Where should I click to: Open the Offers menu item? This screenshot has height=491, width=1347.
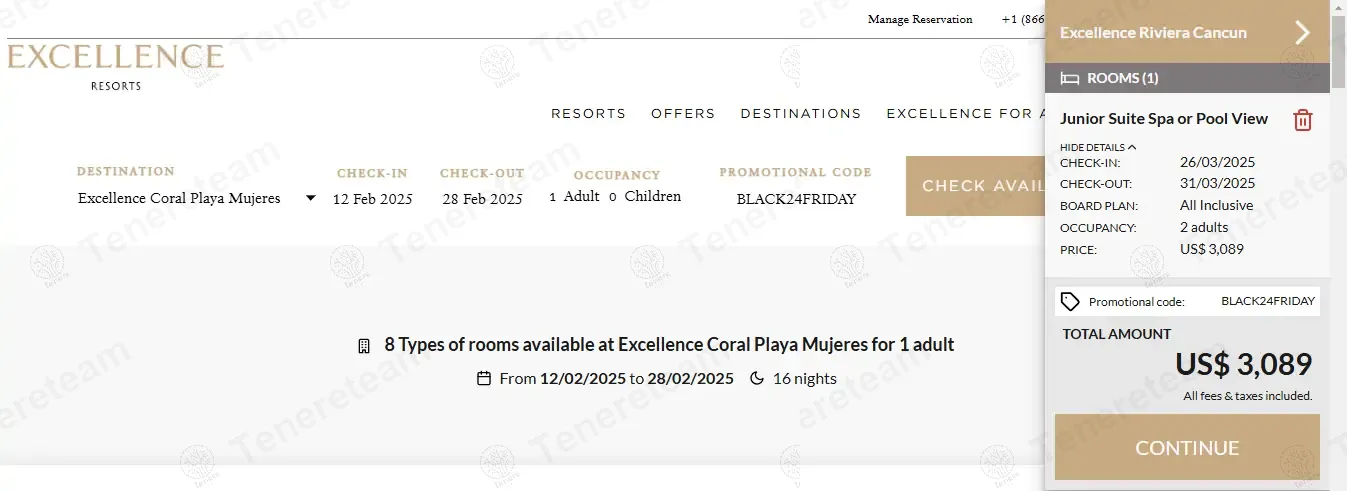683,114
